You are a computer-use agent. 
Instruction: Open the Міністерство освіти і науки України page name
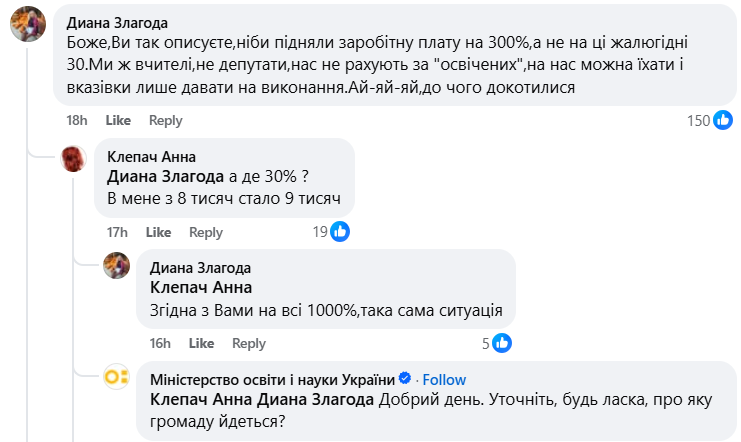(272, 380)
